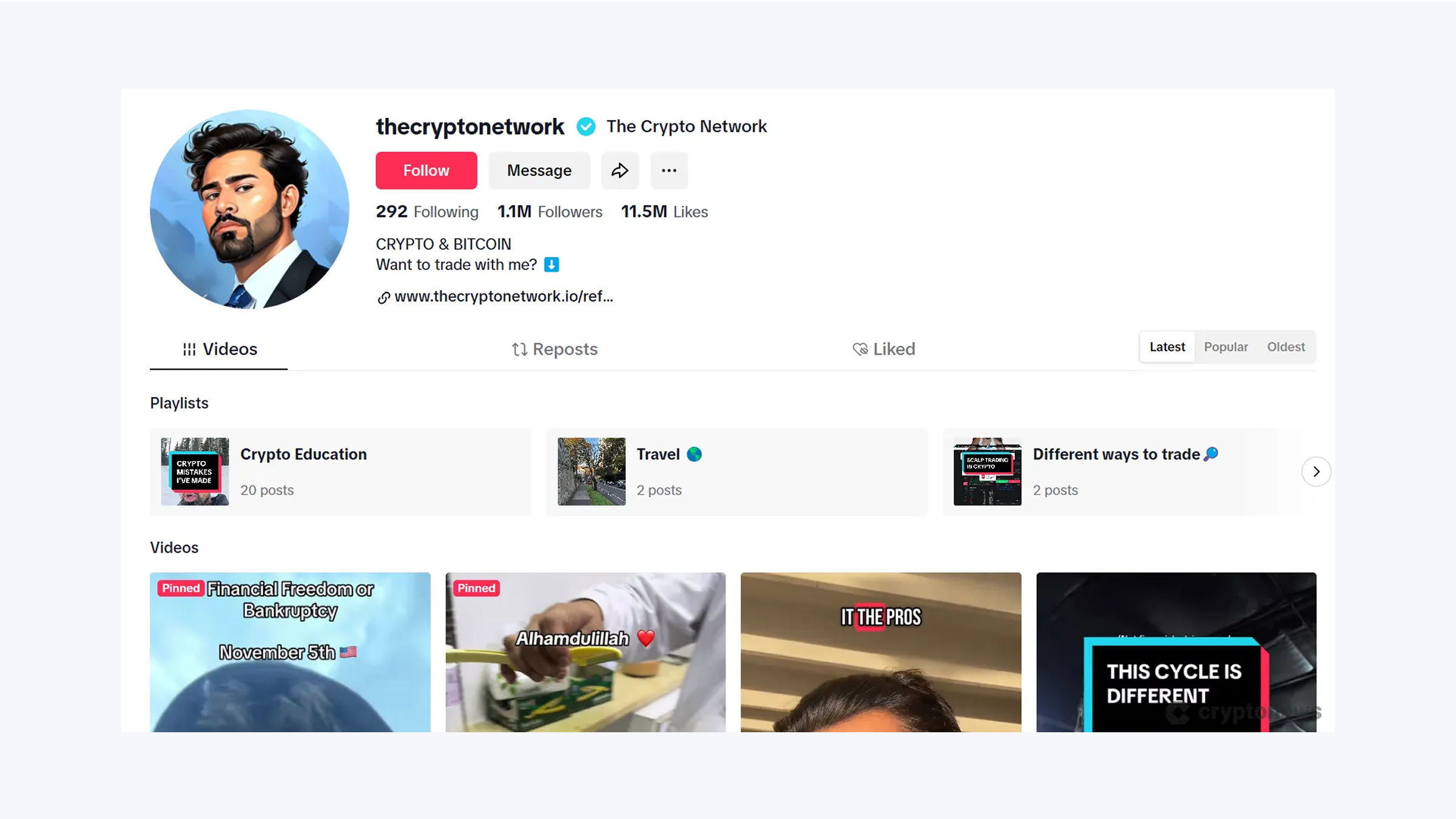Click the Reposts tab arrows icon
Viewport: 1456px width, 819px height.
click(x=519, y=349)
